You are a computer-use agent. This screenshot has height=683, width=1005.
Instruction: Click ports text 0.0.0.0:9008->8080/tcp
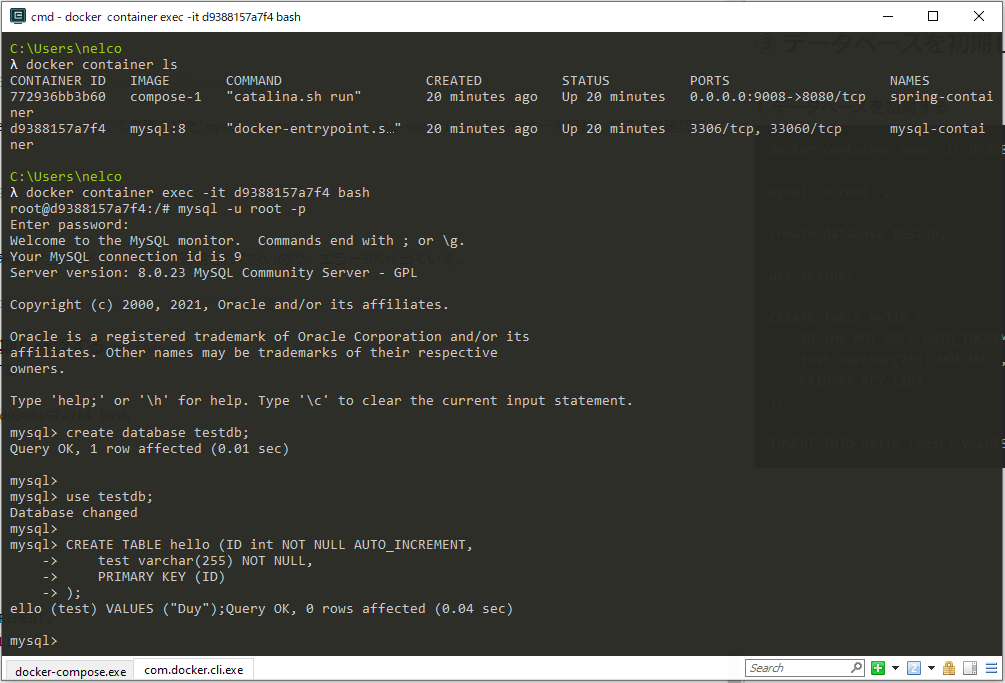tap(777, 97)
